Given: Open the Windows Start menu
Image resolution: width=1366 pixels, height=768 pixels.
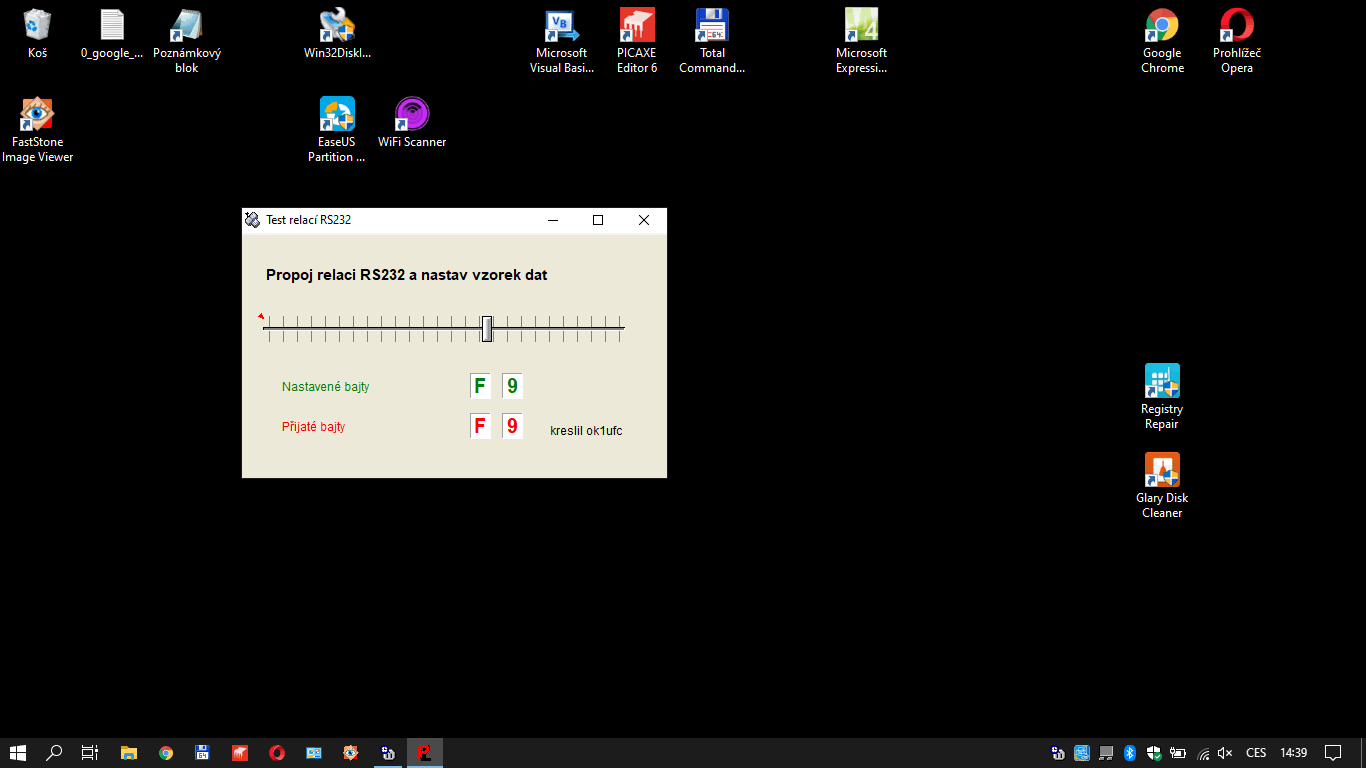Looking at the screenshot, I should pos(18,753).
